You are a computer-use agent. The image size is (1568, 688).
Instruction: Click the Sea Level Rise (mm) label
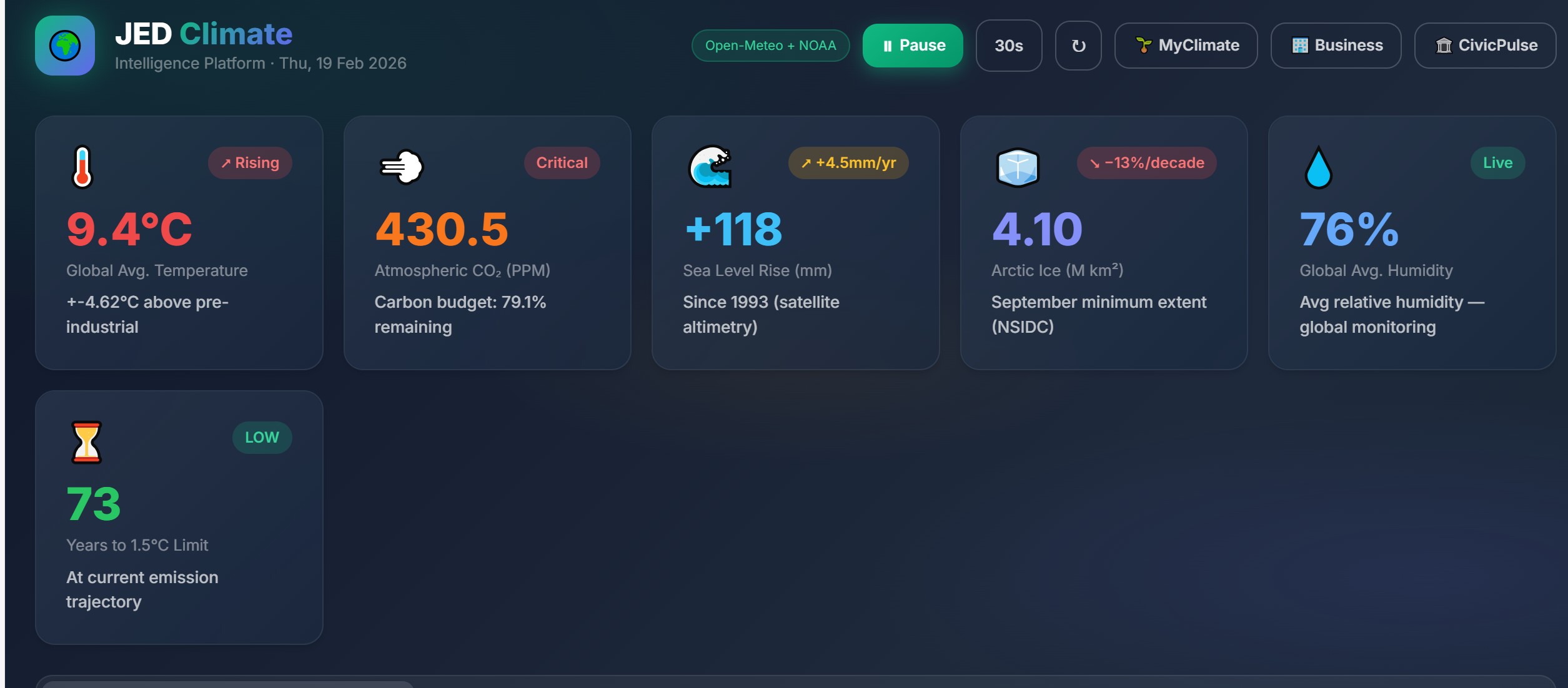(x=757, y=270)
